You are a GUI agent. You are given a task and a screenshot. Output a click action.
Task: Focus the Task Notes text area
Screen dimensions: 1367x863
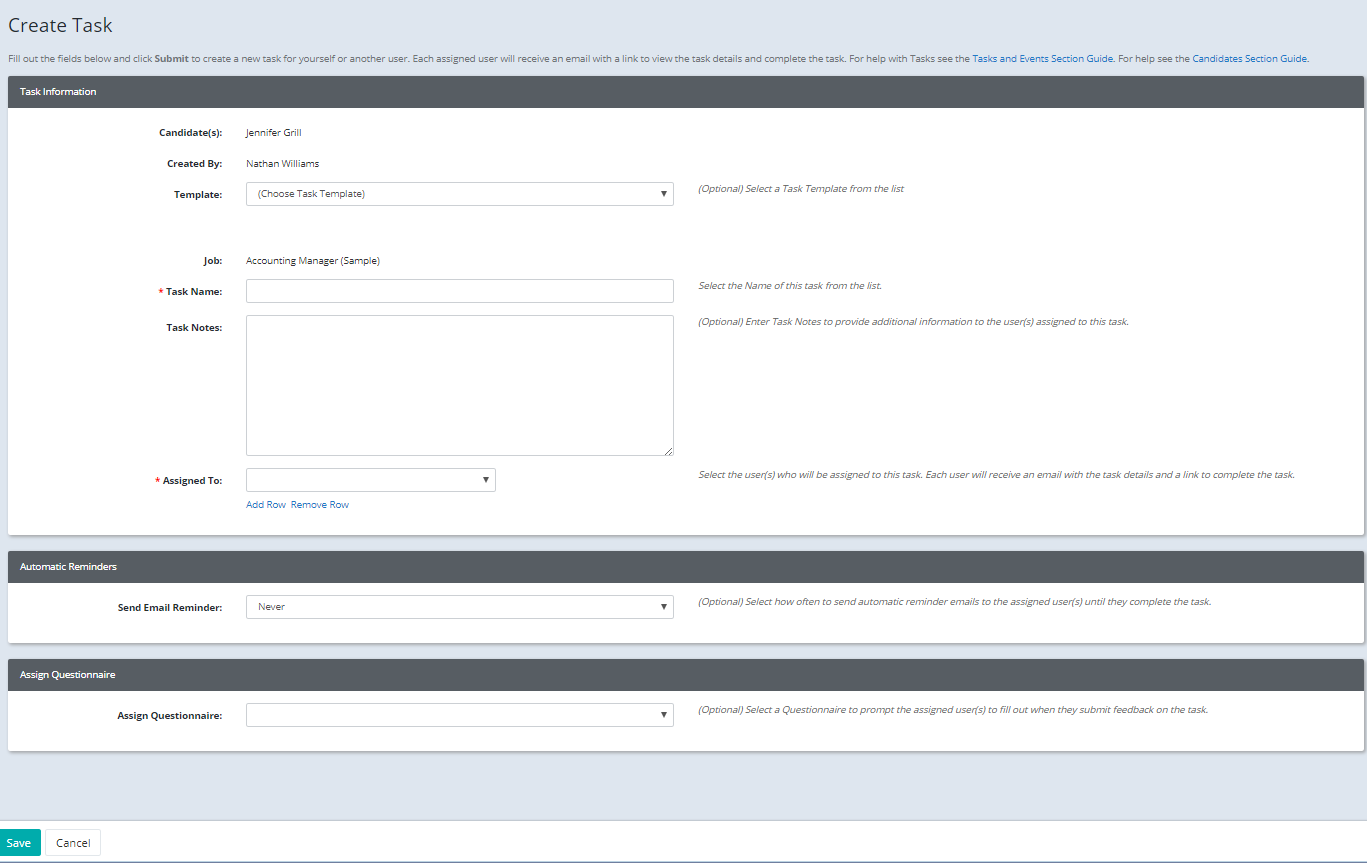click(459, 385)
